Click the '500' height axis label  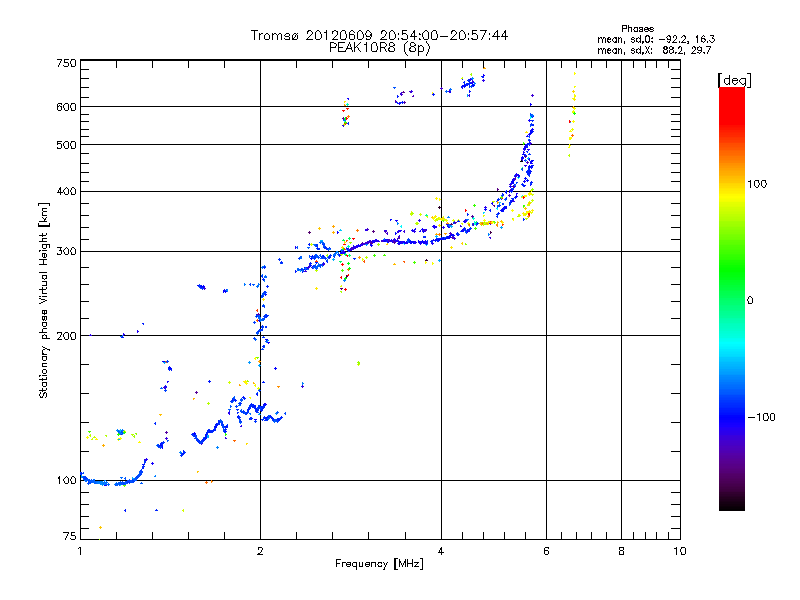tap(66, 145)
